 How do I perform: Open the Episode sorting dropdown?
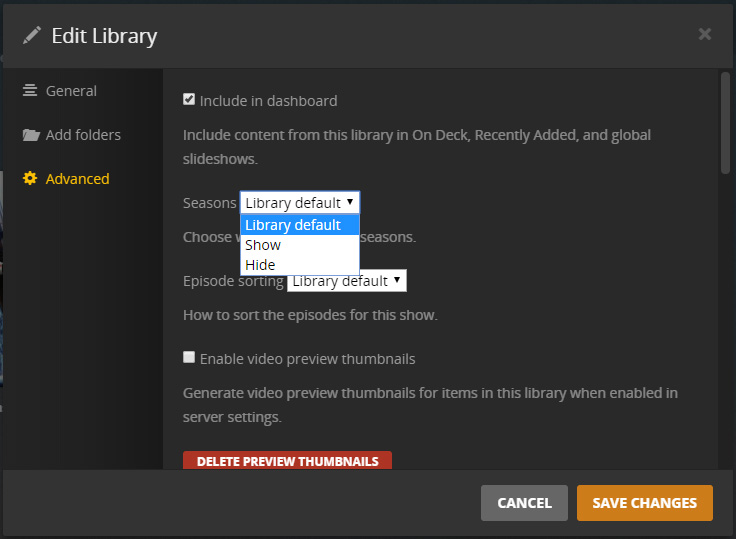click(x=346, y=281)
